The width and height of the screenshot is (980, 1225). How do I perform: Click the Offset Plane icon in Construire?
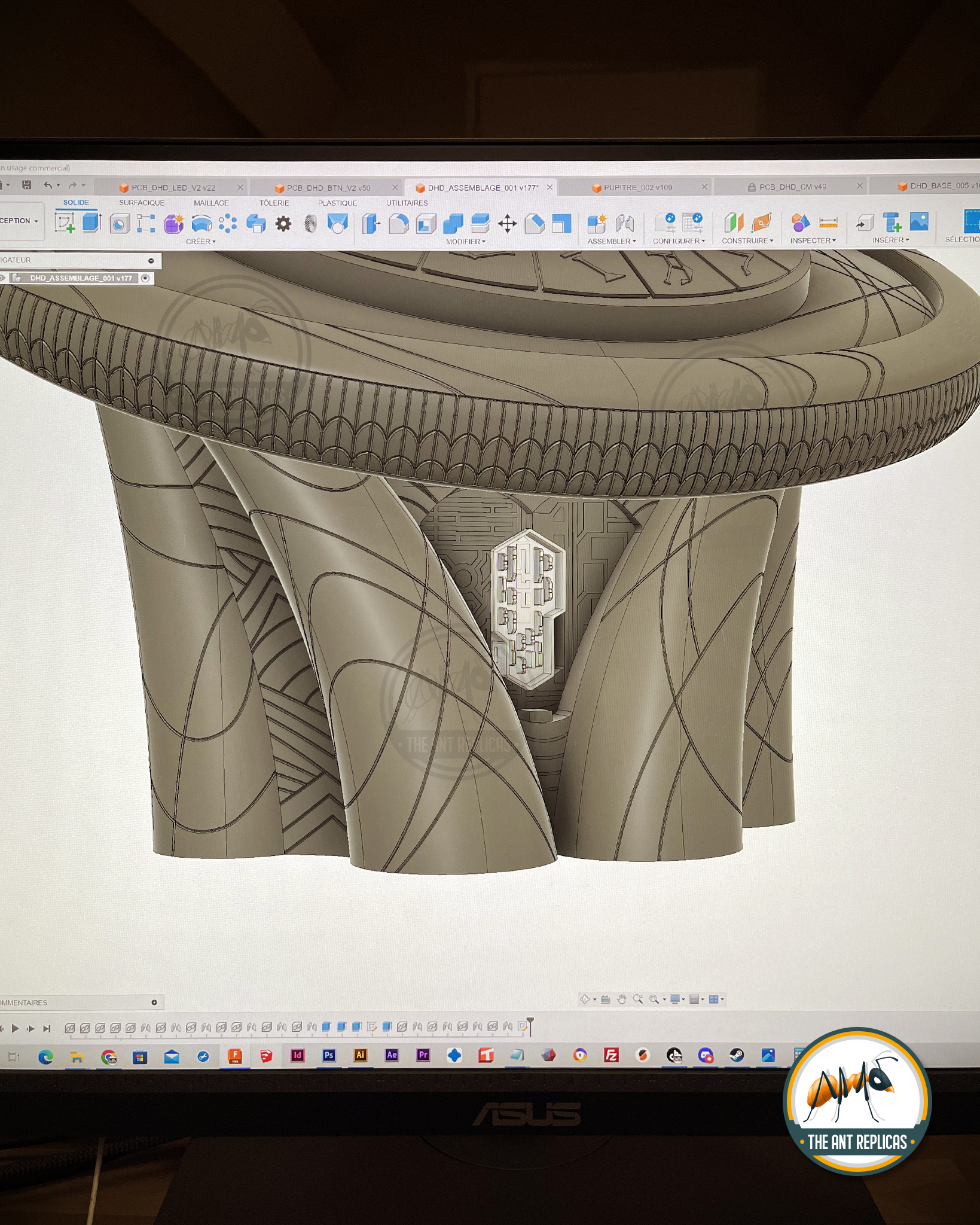click(x=734, y=223)
